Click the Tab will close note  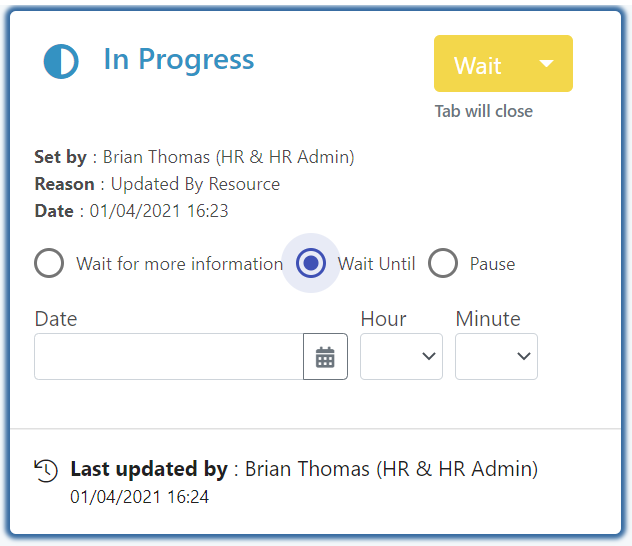(484, 111)
